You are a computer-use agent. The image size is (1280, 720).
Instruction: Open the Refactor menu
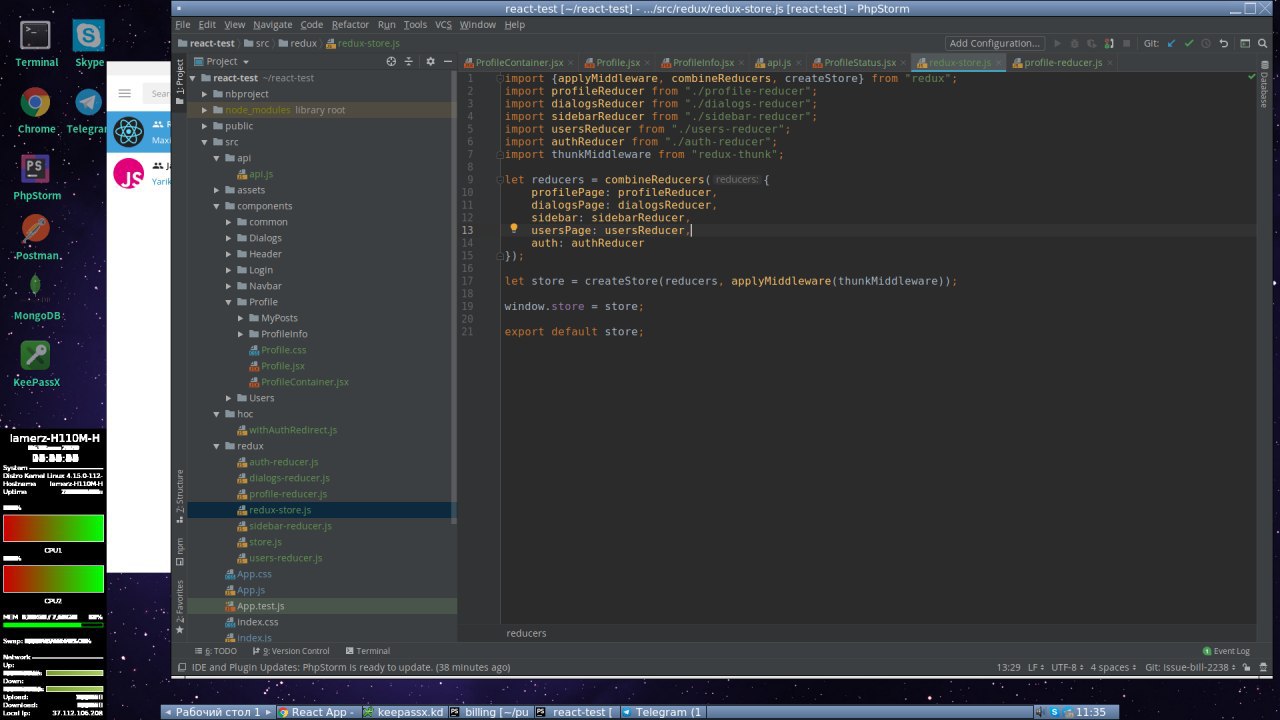click(350, 24)
